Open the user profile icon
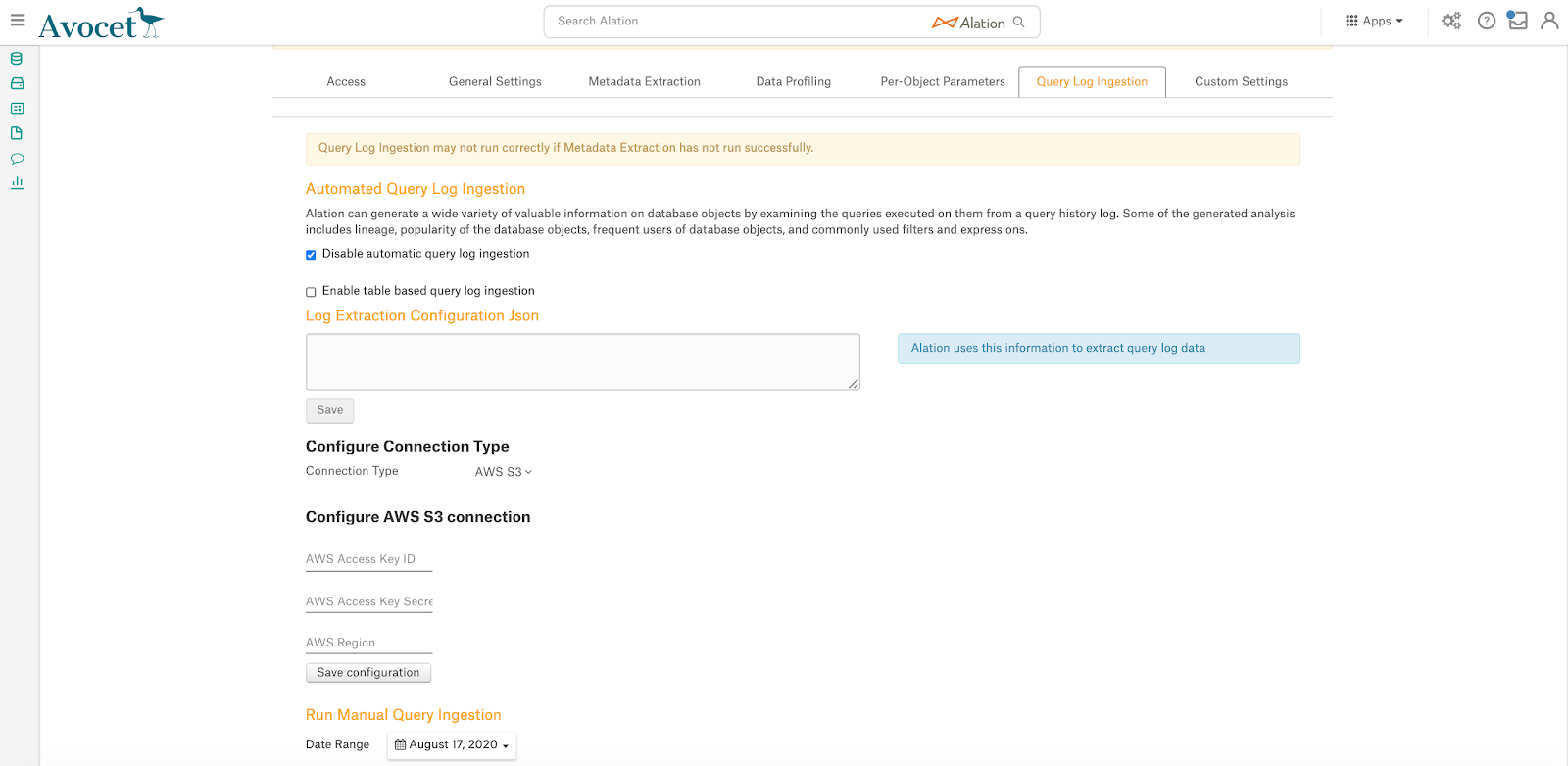The width and height of the screenshot is (1568, 766). point(1549,20)
